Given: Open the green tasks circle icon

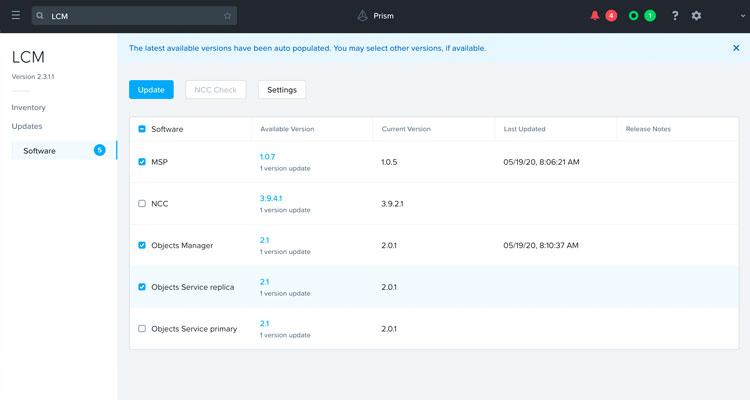Looking at the screenshot, I should point(633,16).
